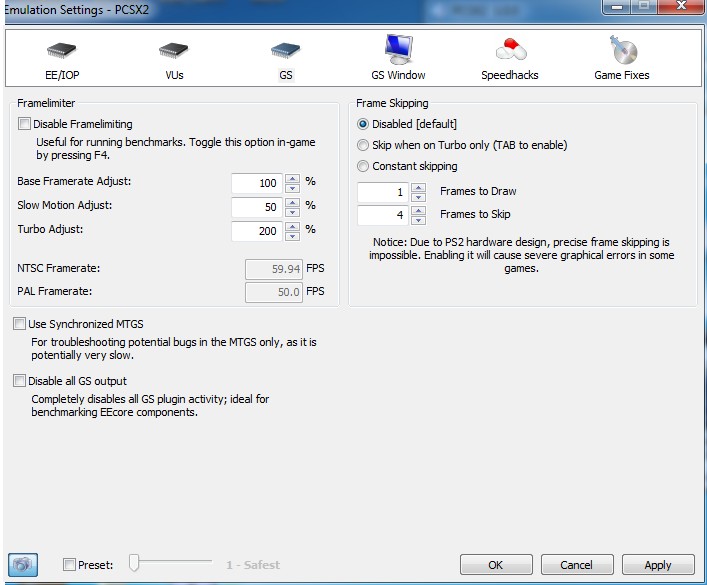Image resolution: width=707 pixels, height=585 pixels.
Task: Toggle Disable all GS output checkbox
Action: point(19,381)
